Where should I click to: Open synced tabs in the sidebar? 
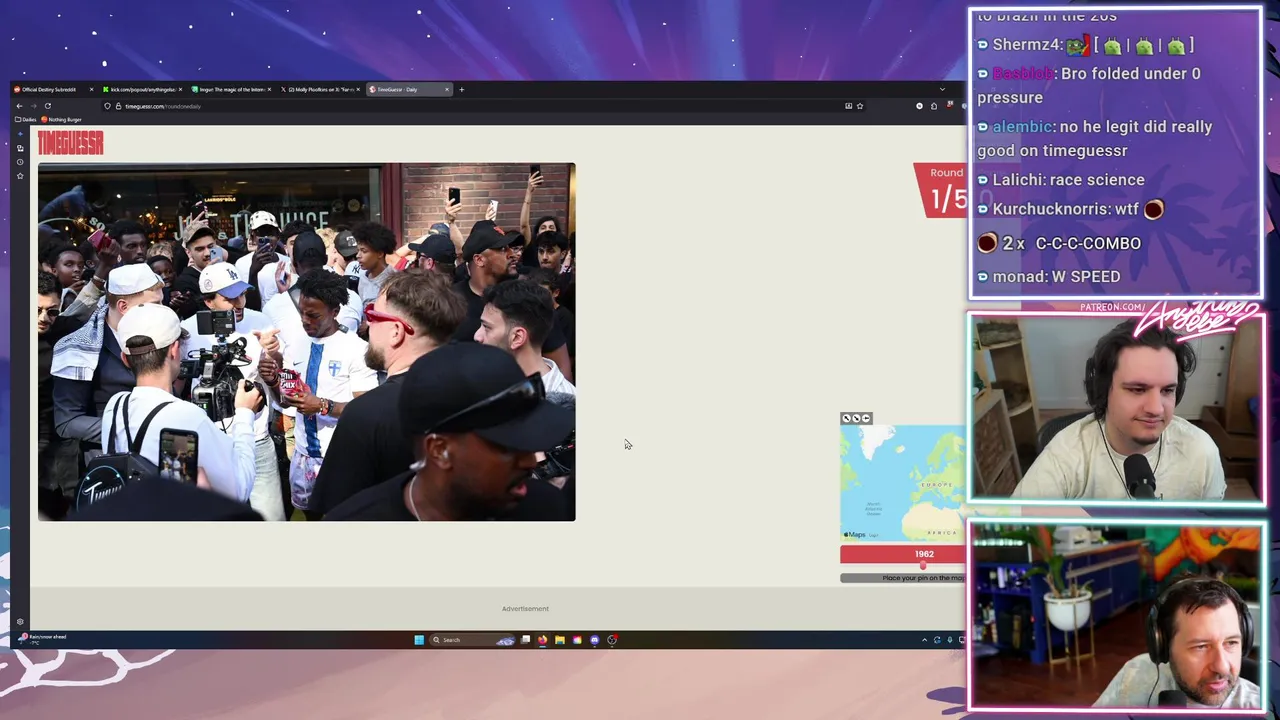tap(20, 148)
